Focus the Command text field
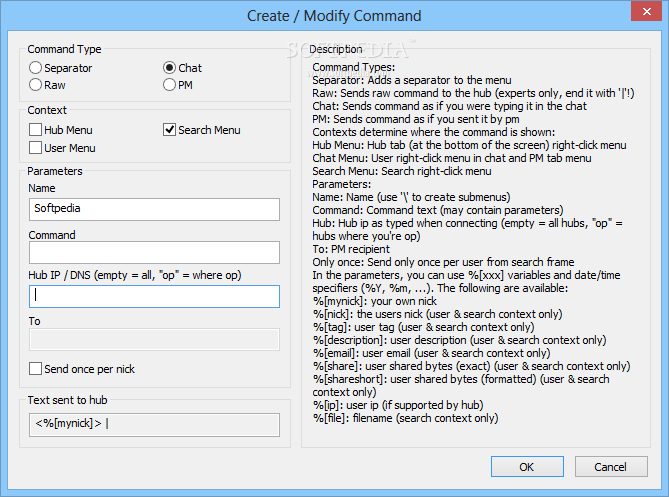This screenshot has width=669, height=497. coord(154,253)
